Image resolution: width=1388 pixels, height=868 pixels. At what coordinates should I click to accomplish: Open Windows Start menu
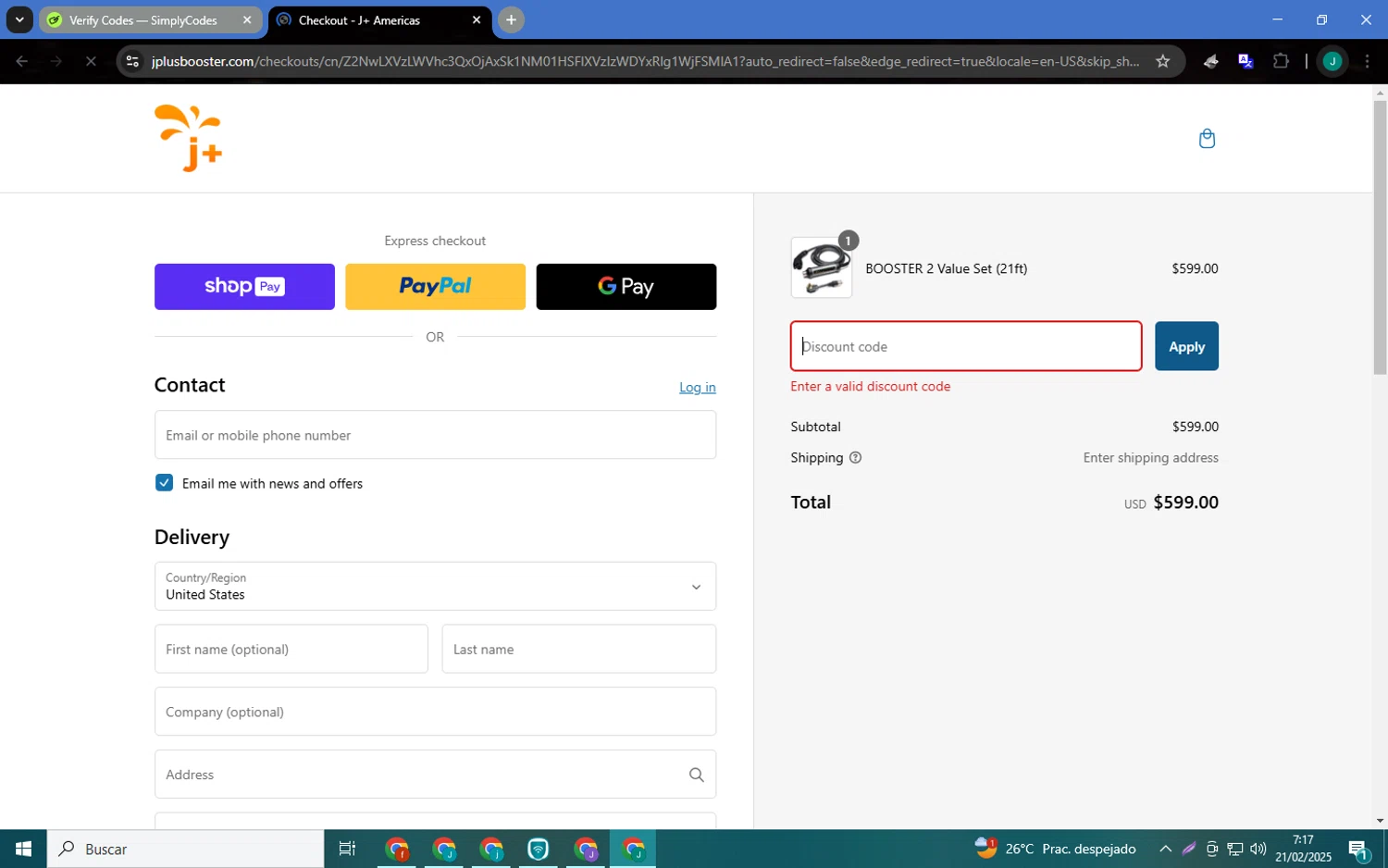coord(23,849)
